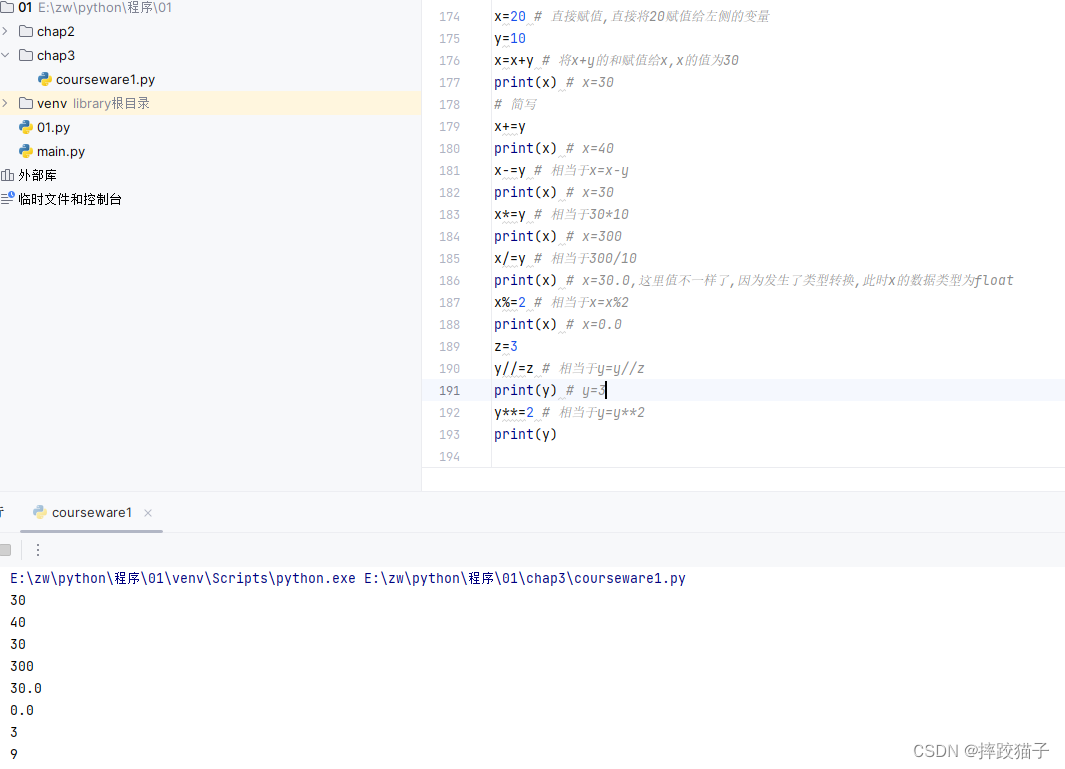This screenshot has height=769, width=1065.
Task: Click the chap2 folder icon
Action: (x=26, y=31)
